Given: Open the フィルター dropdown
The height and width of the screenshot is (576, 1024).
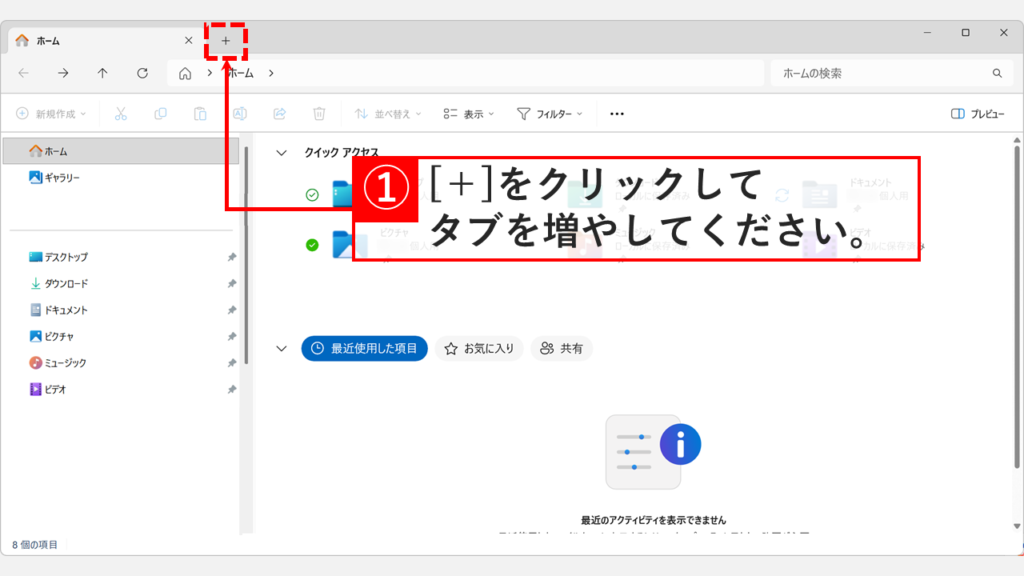Looking at the screenshot, I should pyautogui.click(x=549, y=114).
